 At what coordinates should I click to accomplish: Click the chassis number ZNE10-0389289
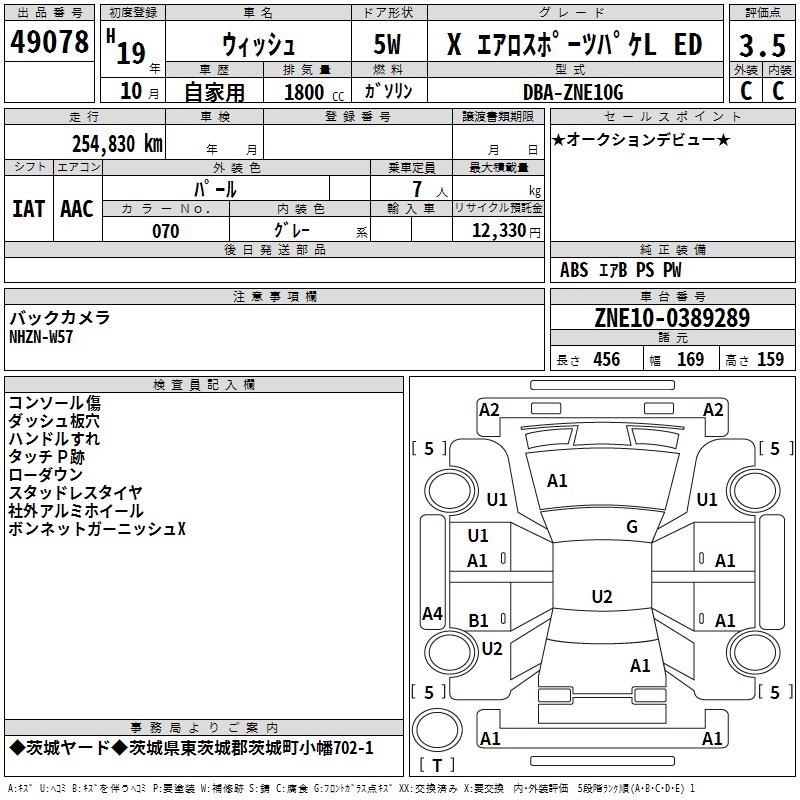[671, 319]
